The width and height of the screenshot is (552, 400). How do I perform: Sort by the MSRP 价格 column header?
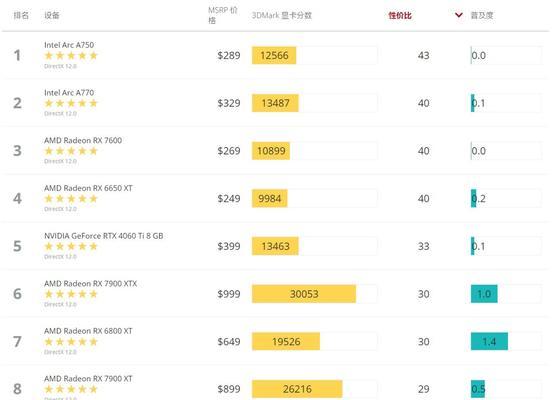click(x=222, y=15)
